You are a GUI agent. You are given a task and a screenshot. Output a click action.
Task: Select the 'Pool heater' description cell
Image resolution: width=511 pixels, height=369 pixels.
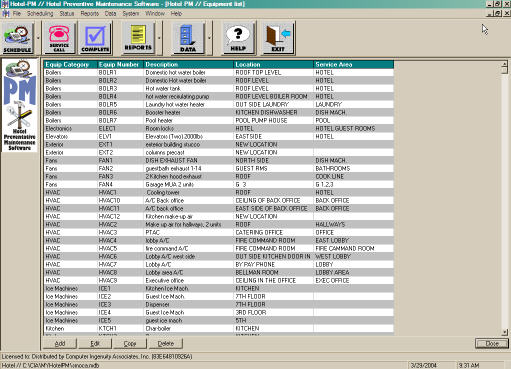point(189,120)
